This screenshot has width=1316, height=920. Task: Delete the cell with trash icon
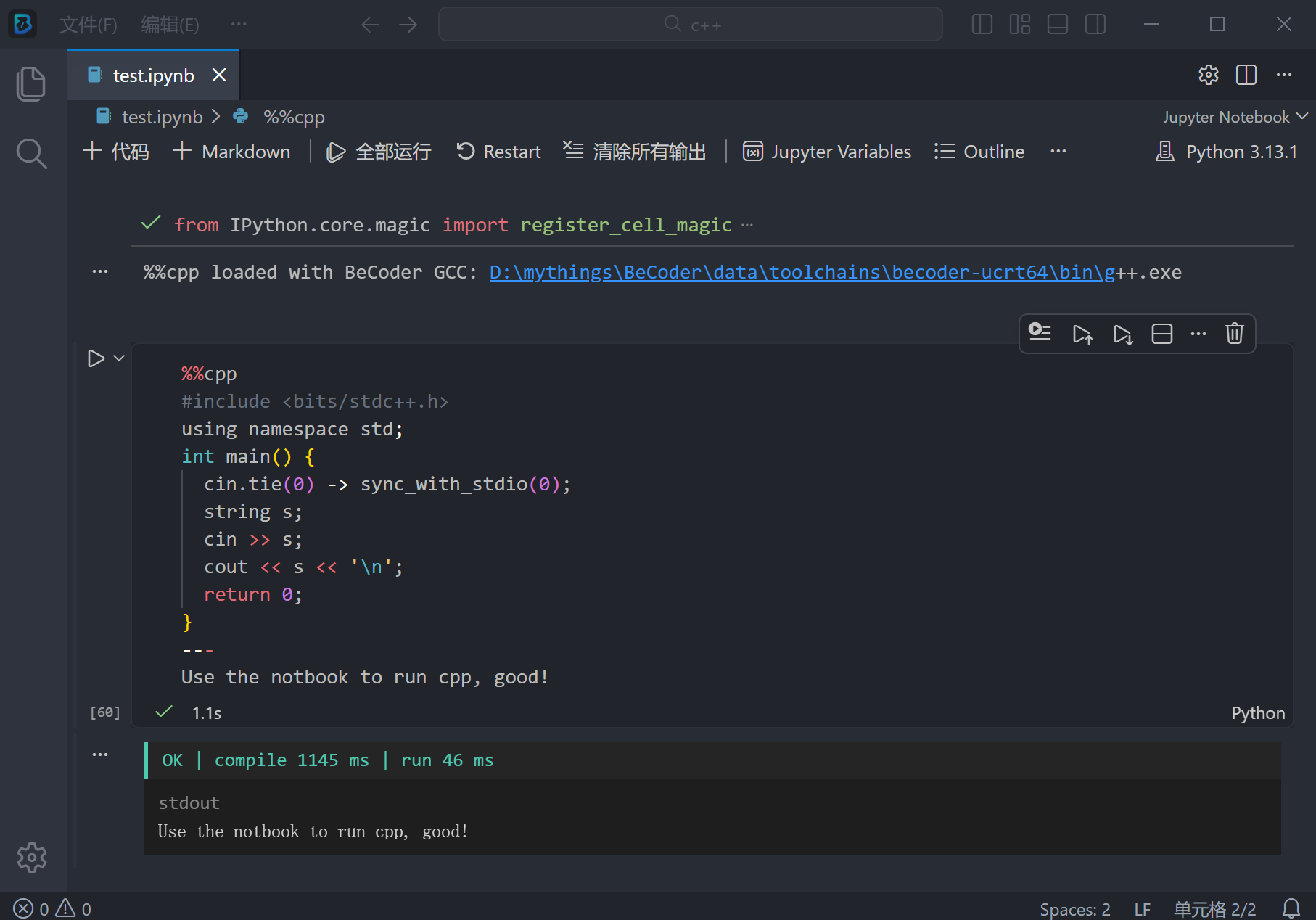tap(1235, 333)
